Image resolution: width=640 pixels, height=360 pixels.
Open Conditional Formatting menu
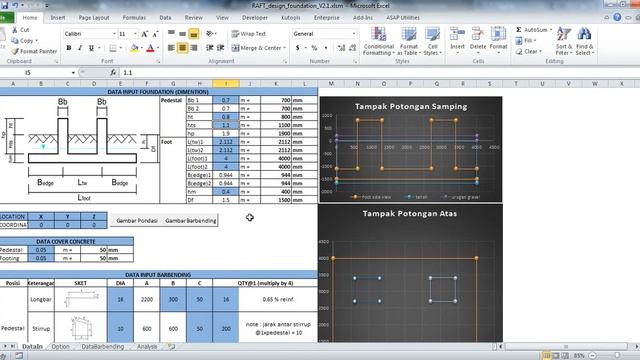point(379,41)
